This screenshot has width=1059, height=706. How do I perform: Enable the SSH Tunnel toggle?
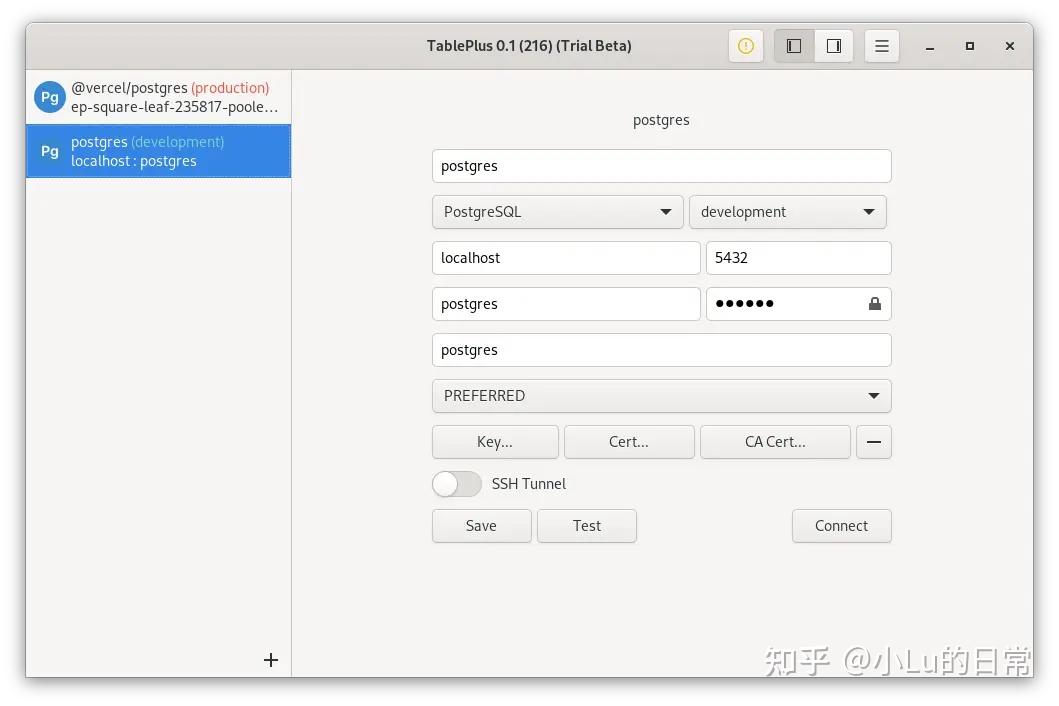(456, 484)
